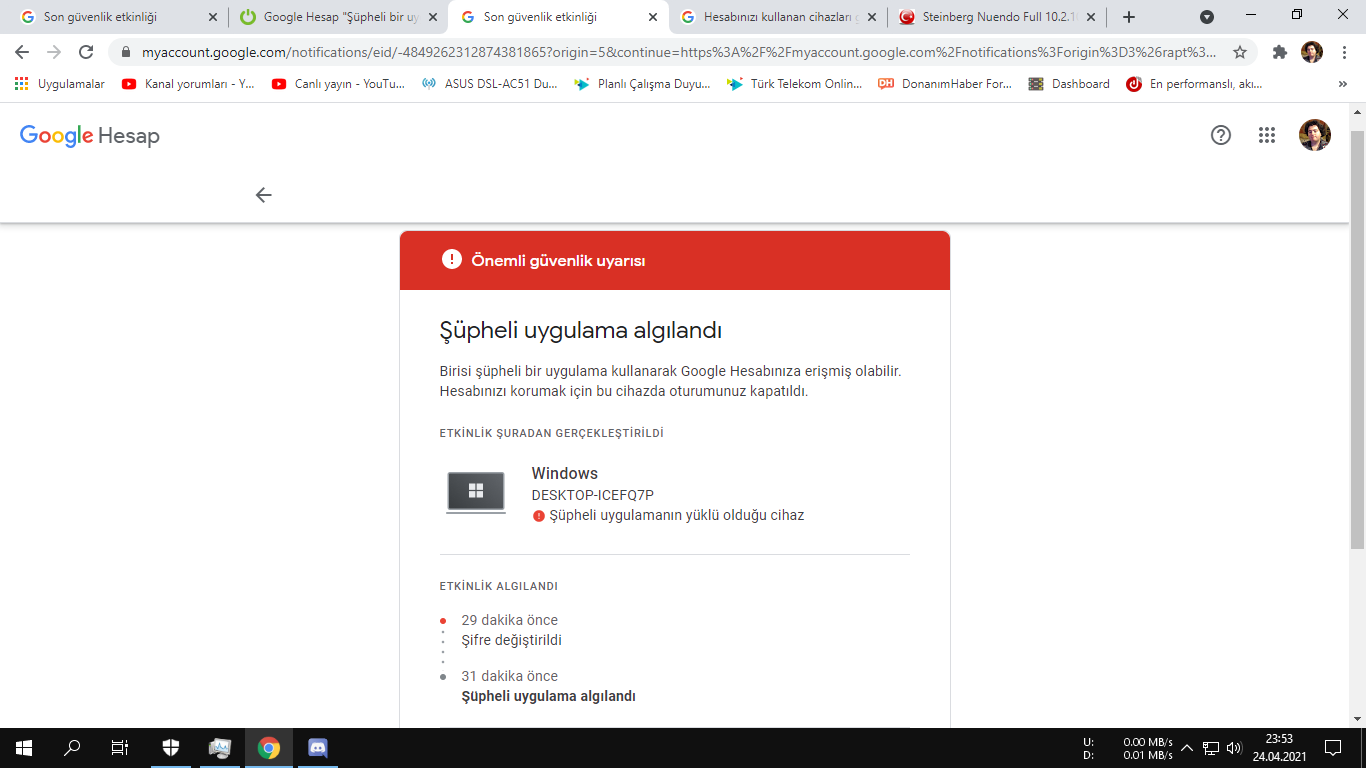Open the Chrome tab search dropdown
This screenshot has width=1366, height=768.
[x=1207, y=17]
